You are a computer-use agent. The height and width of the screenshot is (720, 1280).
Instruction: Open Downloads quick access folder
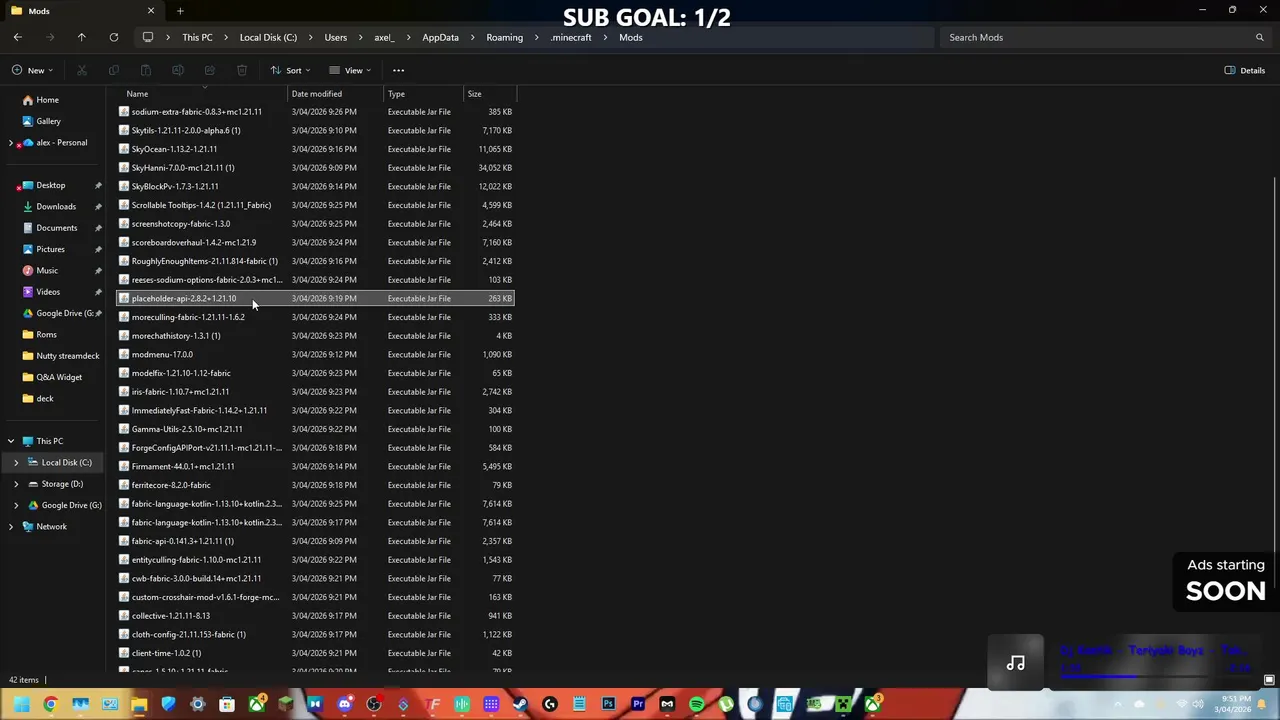(x=55, y=207)
